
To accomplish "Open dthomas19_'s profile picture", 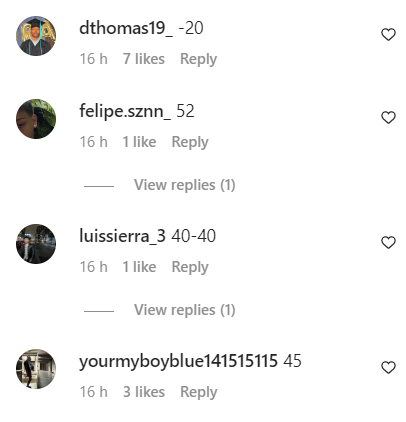I will click(36, 36).
